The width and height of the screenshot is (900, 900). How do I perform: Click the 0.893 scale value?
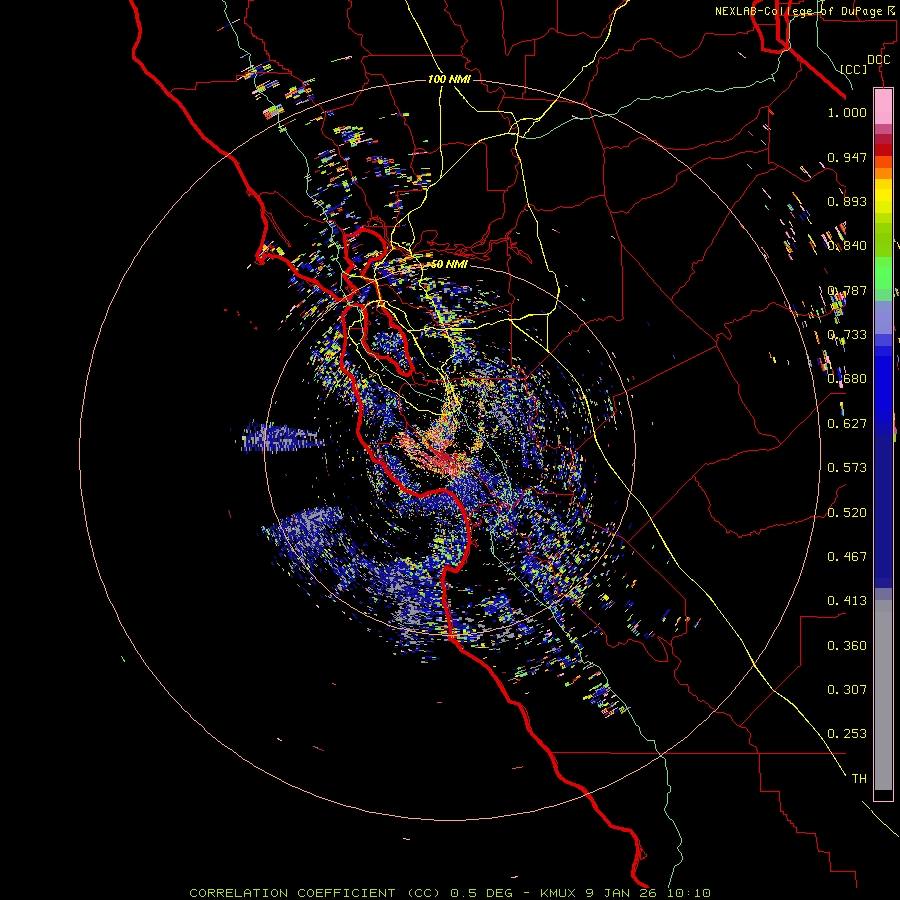[847, 201]
